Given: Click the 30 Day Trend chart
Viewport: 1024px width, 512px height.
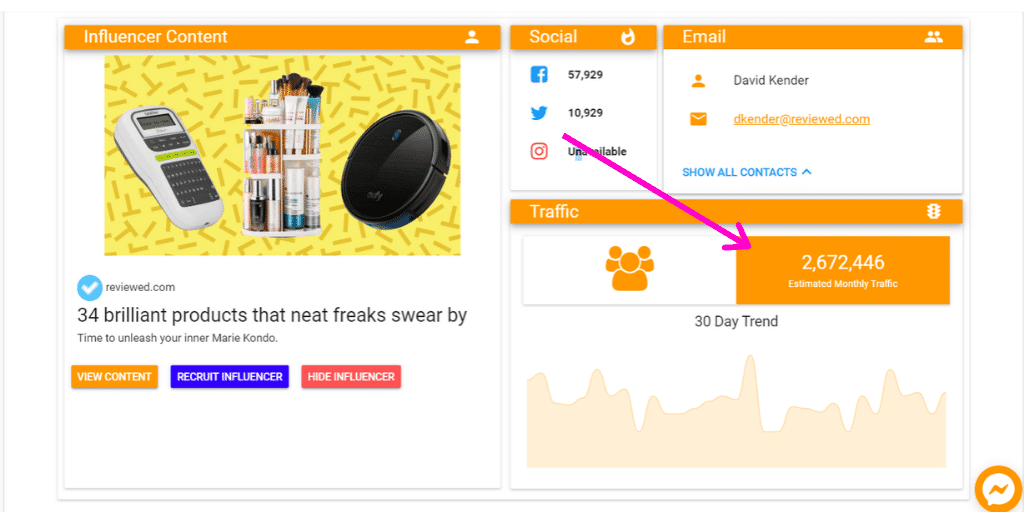Looking at the screenshot, I should (736, 415).
